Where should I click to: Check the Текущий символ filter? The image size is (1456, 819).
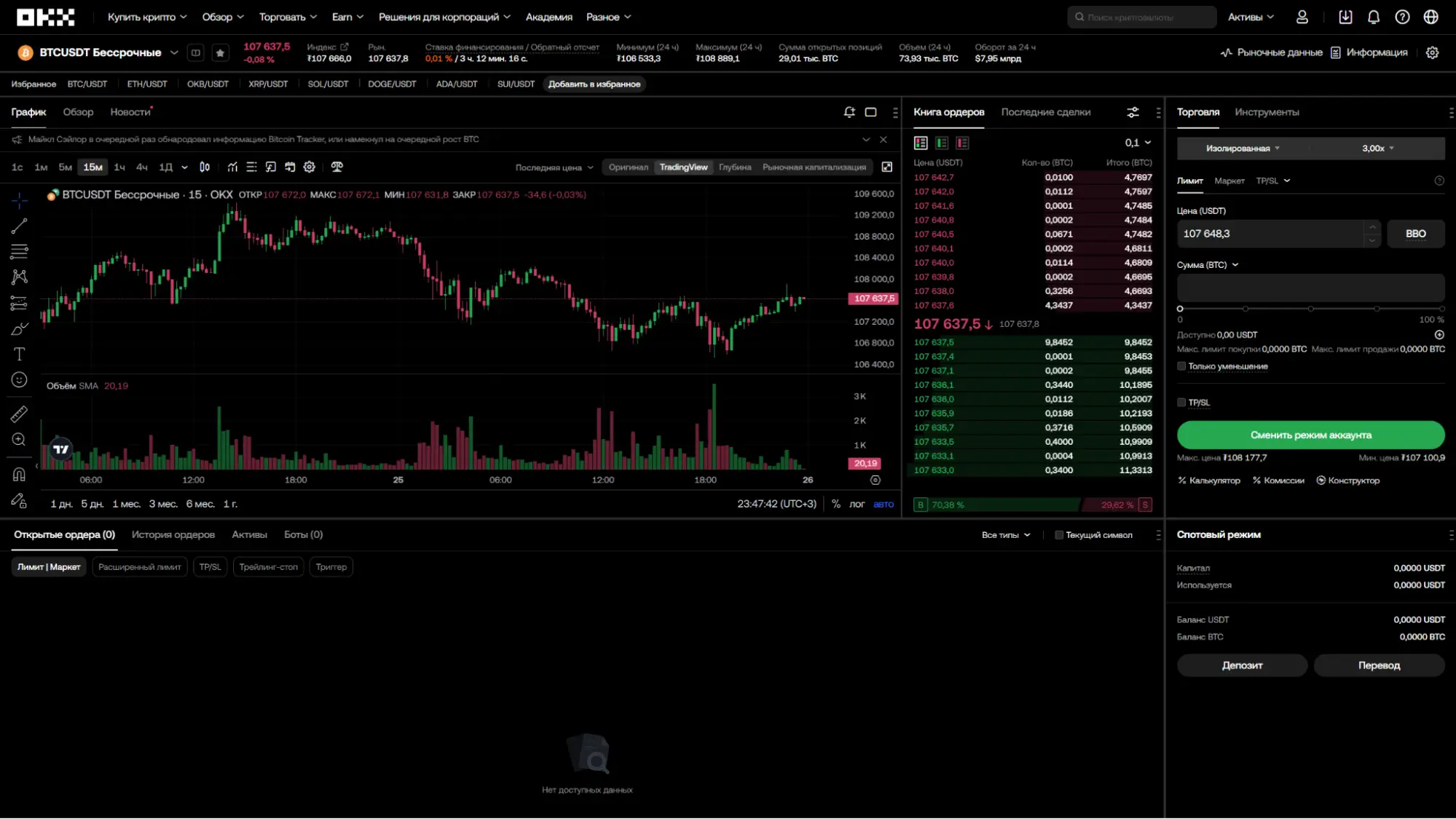[1059, 535]
